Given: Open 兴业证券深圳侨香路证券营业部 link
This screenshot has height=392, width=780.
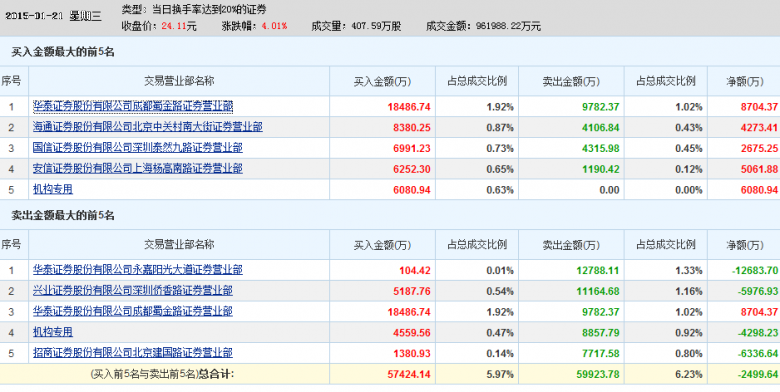Looking at the screenshot, I should [133, 291].
